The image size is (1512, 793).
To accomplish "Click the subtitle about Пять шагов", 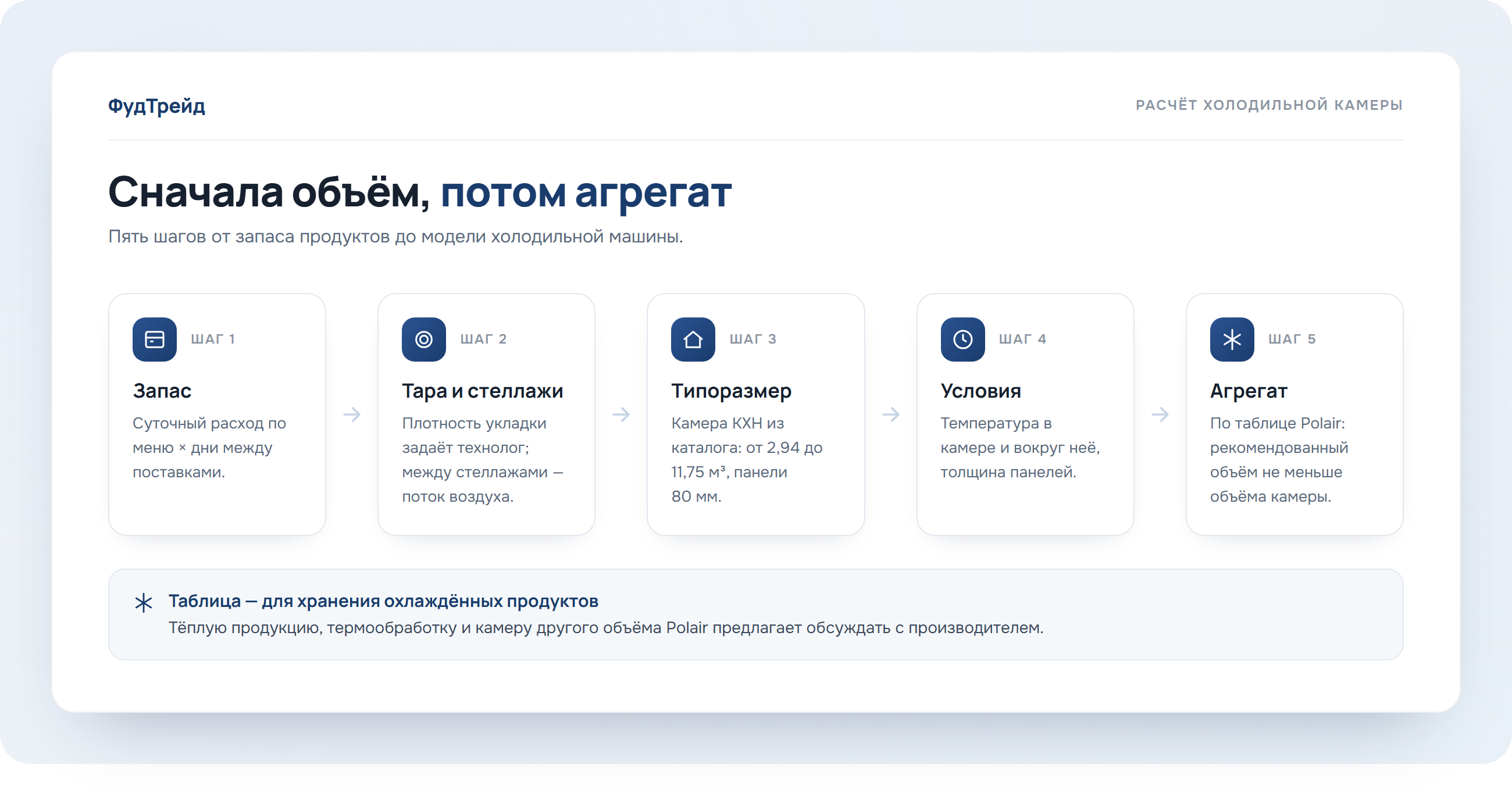I will [x=395, y=237].
